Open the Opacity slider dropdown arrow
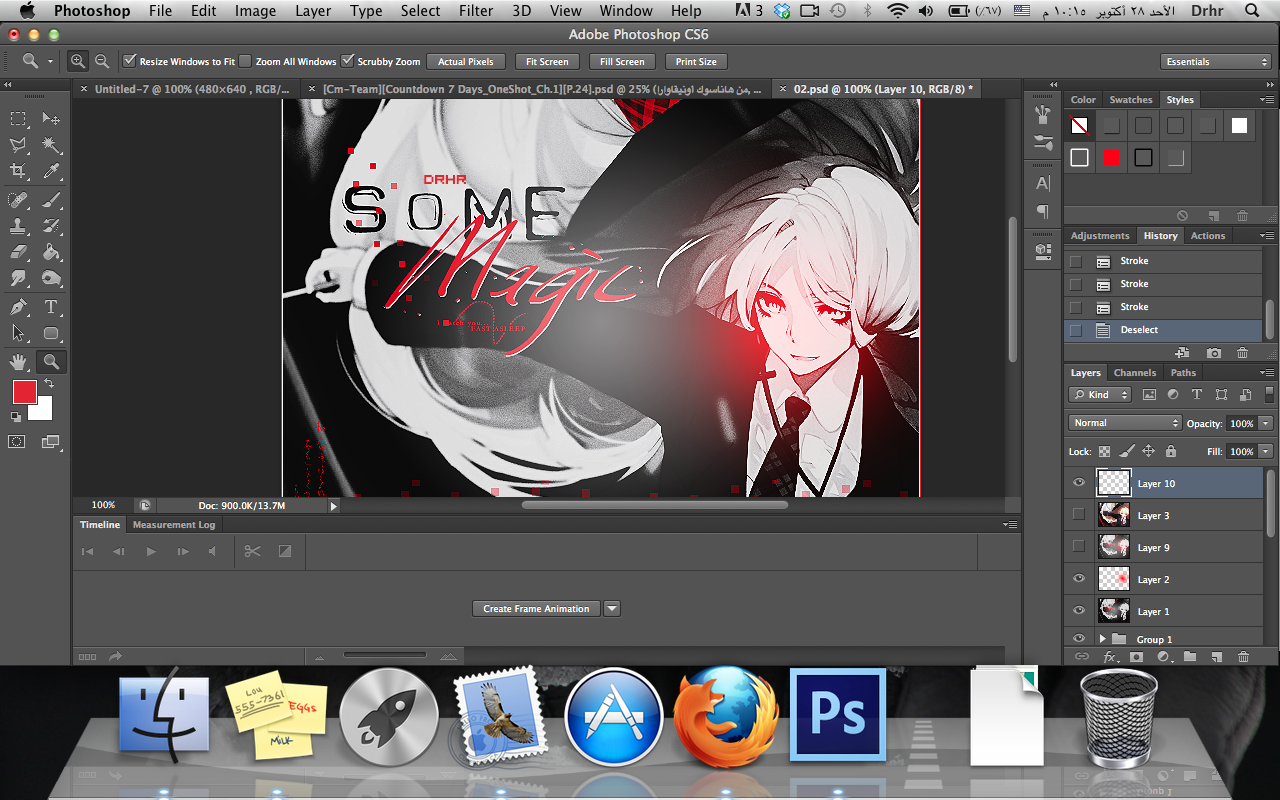The height and width of the screenshot is (800, 1280). 1266,424
